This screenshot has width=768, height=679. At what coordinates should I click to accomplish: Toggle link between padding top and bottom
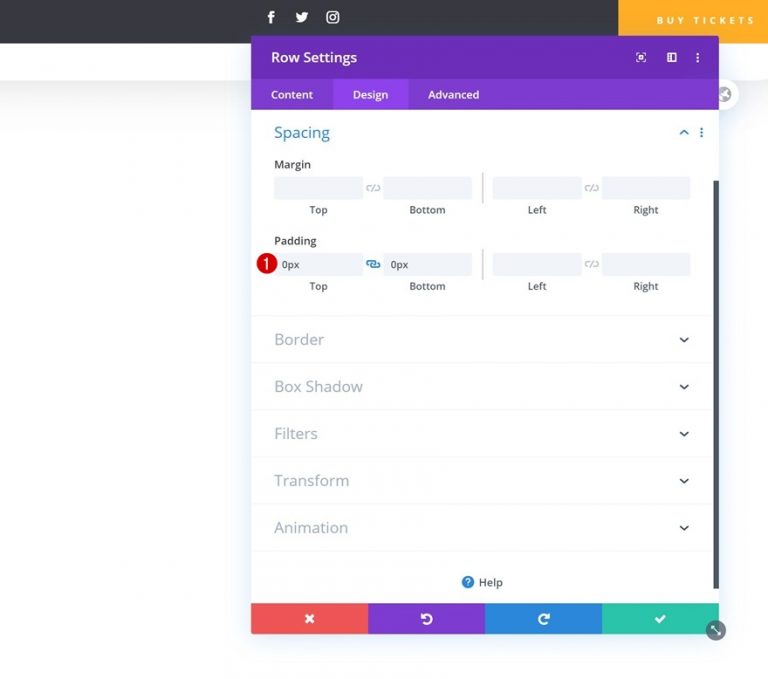click(x=373, y=265)
